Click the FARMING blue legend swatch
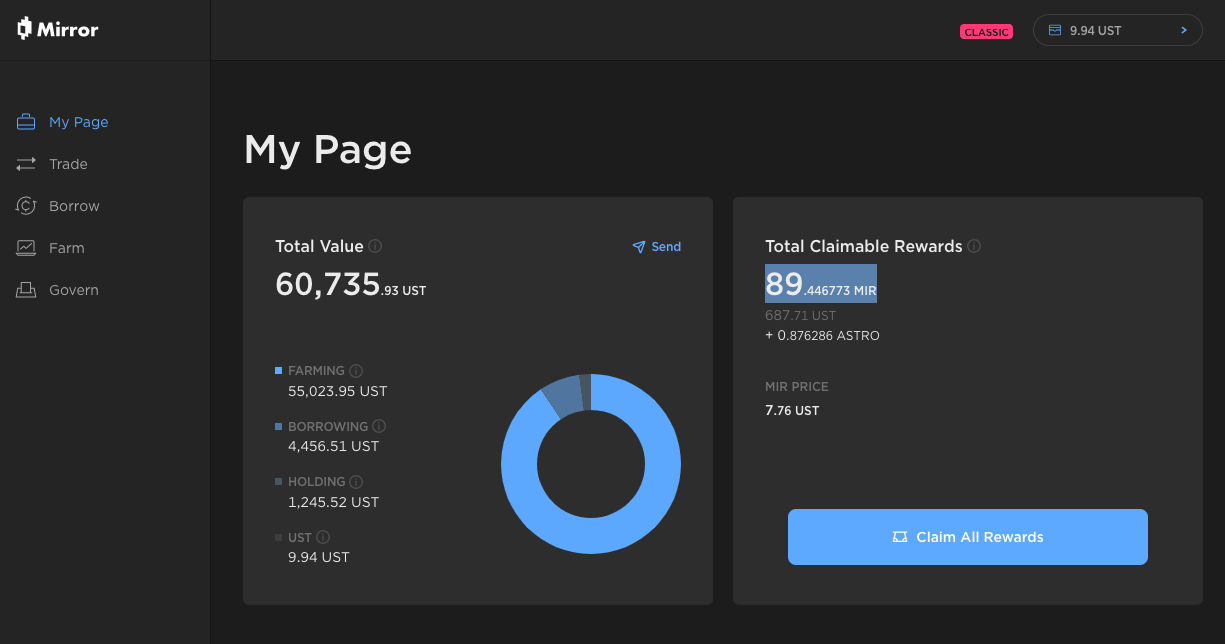This screenshot has width=1225, height=644. (279, 370)
